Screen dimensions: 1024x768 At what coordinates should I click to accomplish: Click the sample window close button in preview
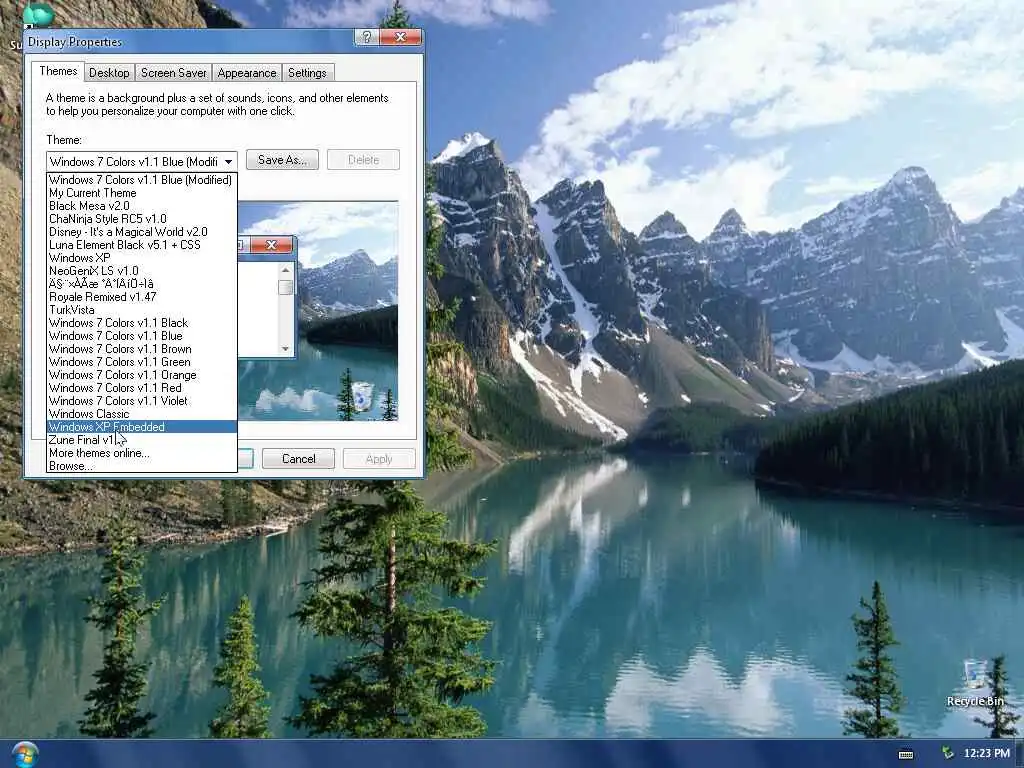pos(272,245)
